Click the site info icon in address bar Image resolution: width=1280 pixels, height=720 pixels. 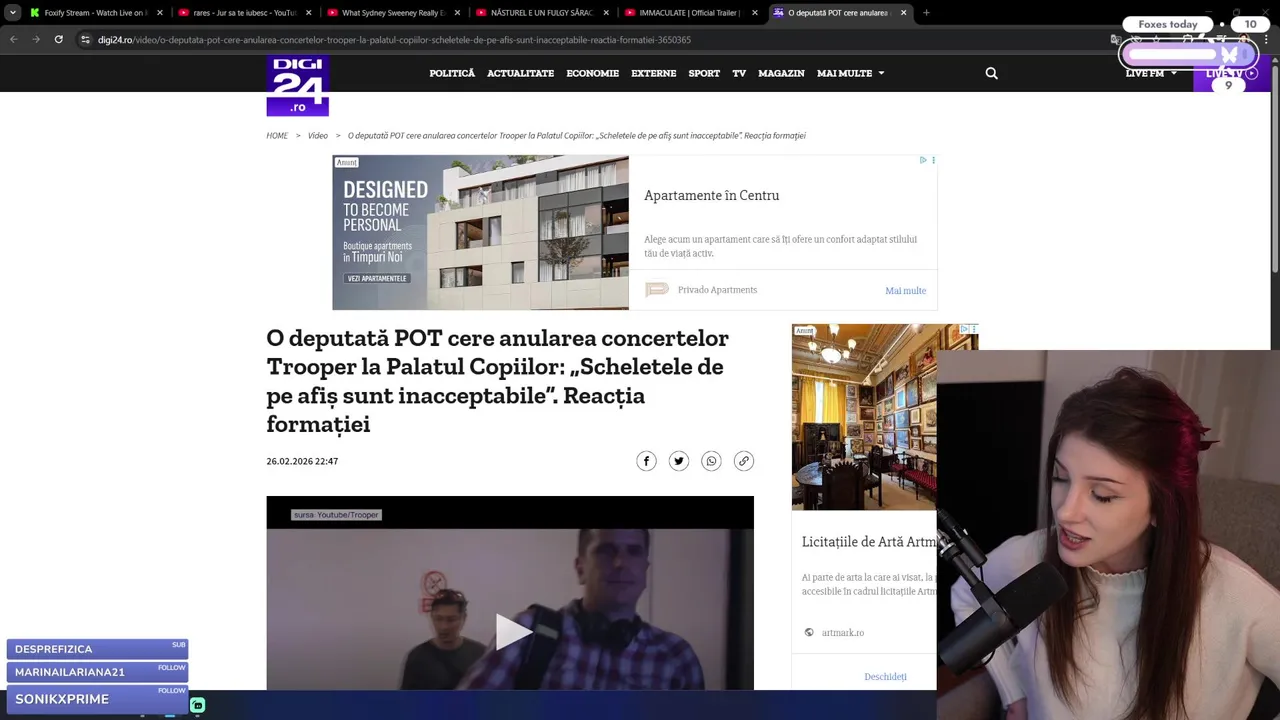(86, 39)
